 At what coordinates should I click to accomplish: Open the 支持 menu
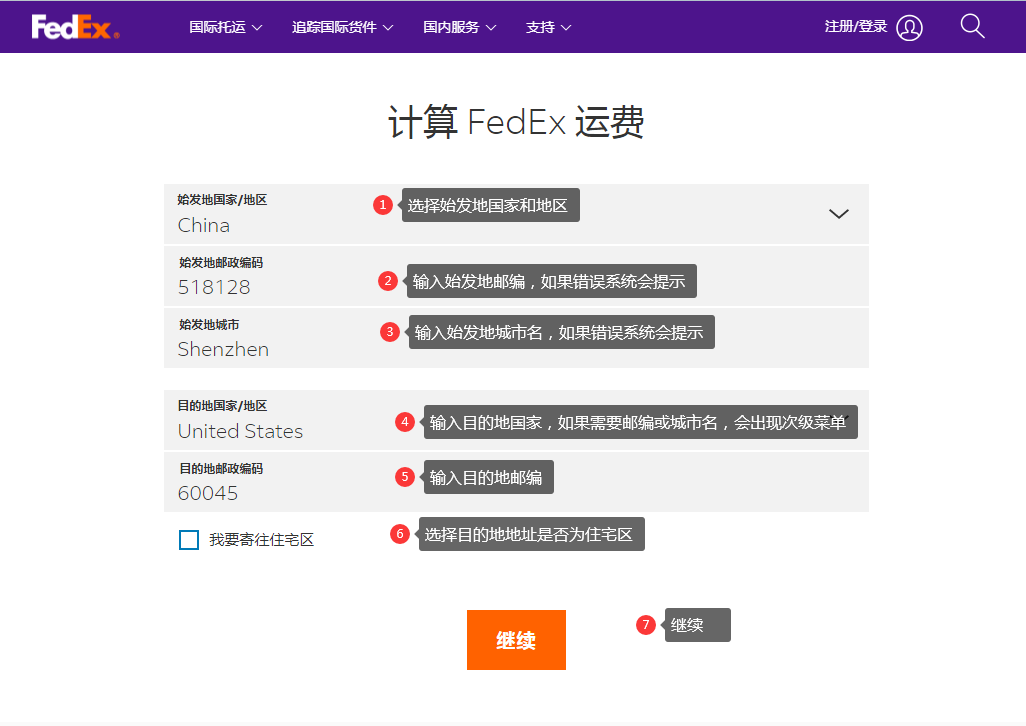pyautogui.click(x=548, y=27)
